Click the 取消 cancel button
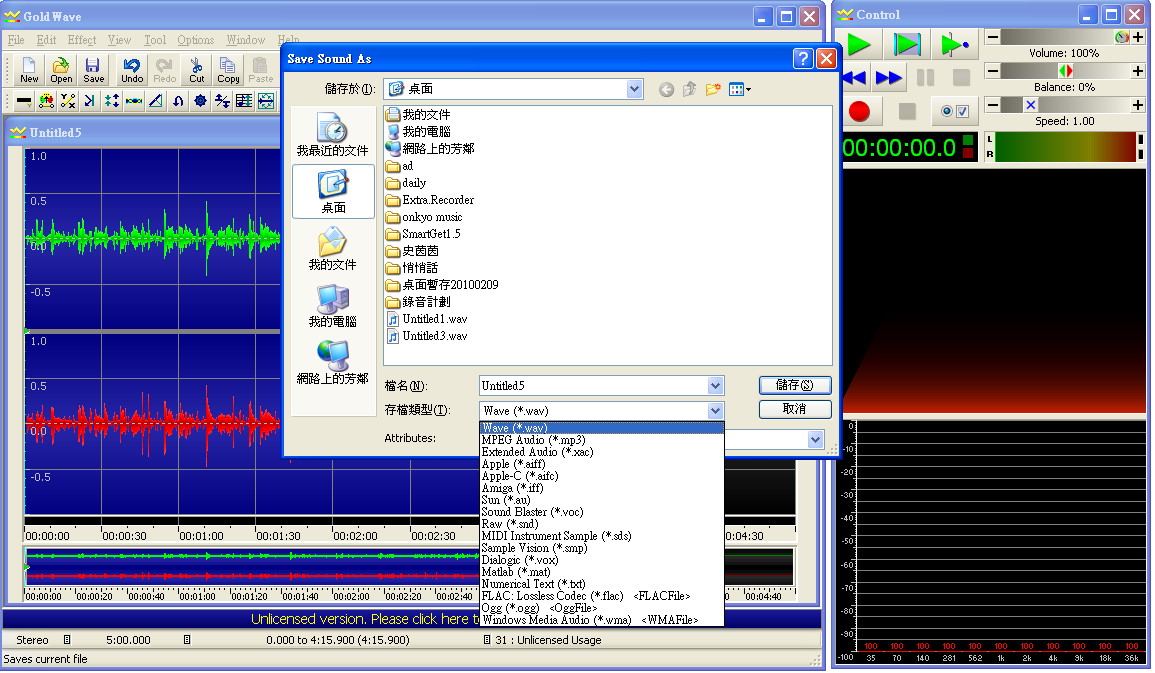1155x673 pixels. (795, 409)
